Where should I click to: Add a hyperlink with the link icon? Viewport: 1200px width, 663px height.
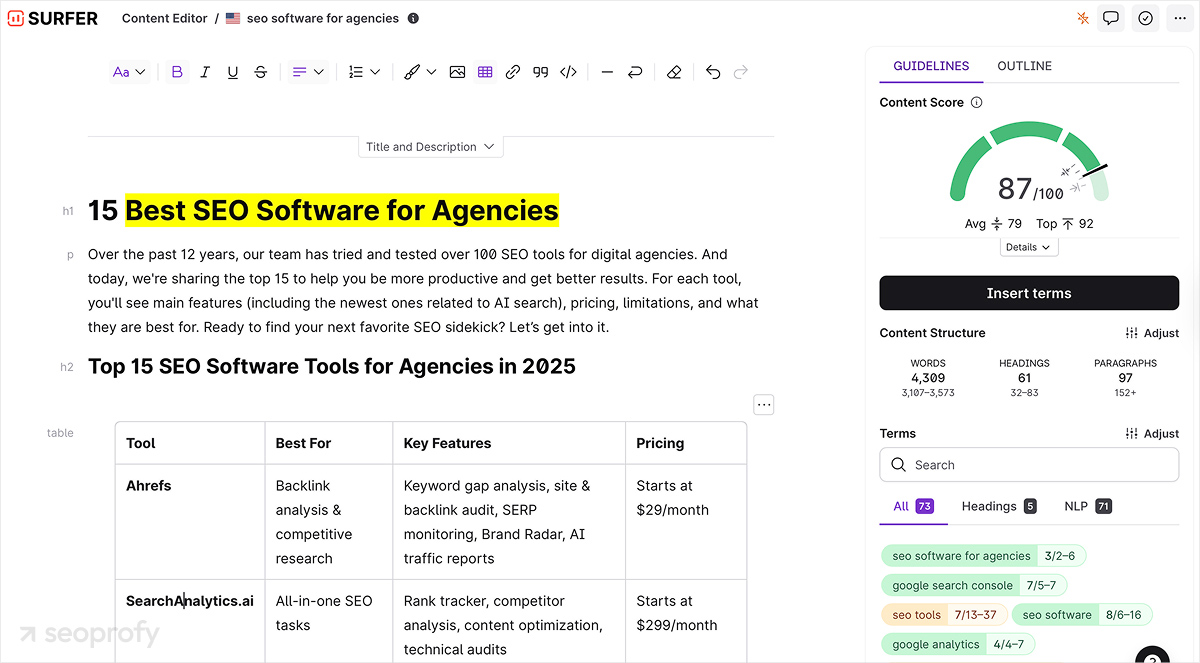(x=513, y=72)
